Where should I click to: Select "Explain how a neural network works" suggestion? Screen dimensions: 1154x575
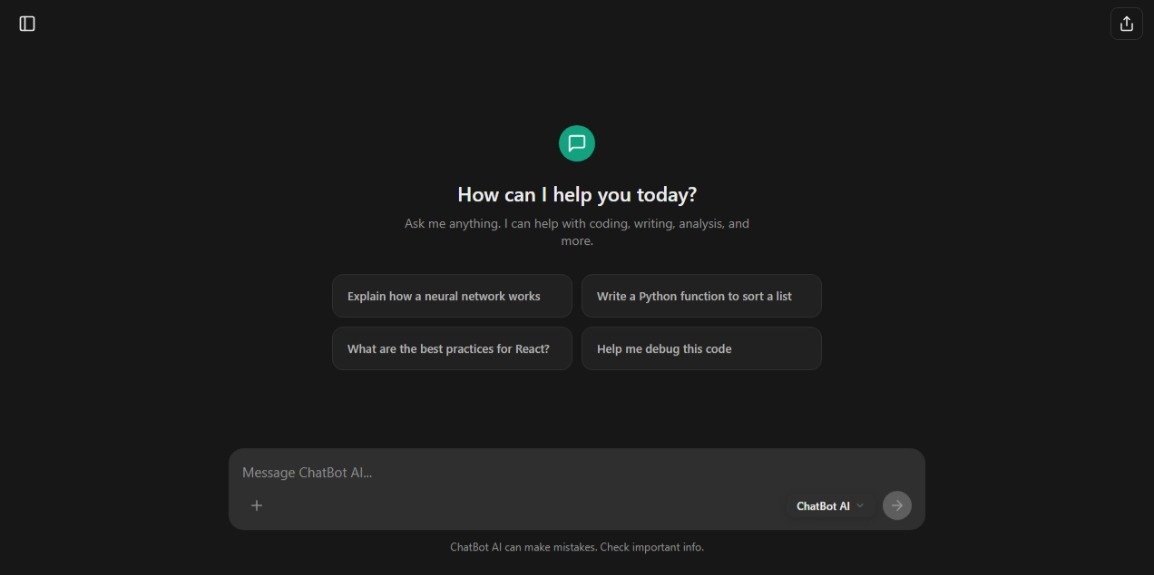click(x=452, y=296)
